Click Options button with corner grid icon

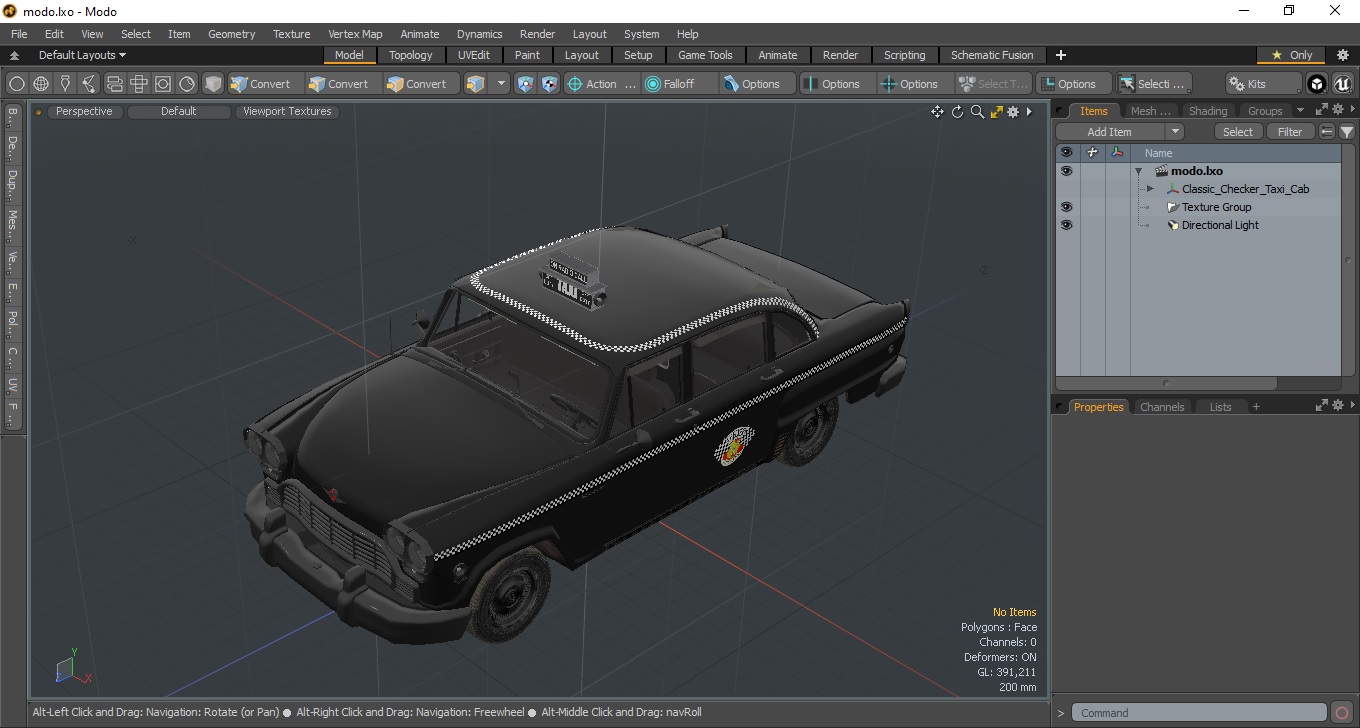[x=1074, y=84]
